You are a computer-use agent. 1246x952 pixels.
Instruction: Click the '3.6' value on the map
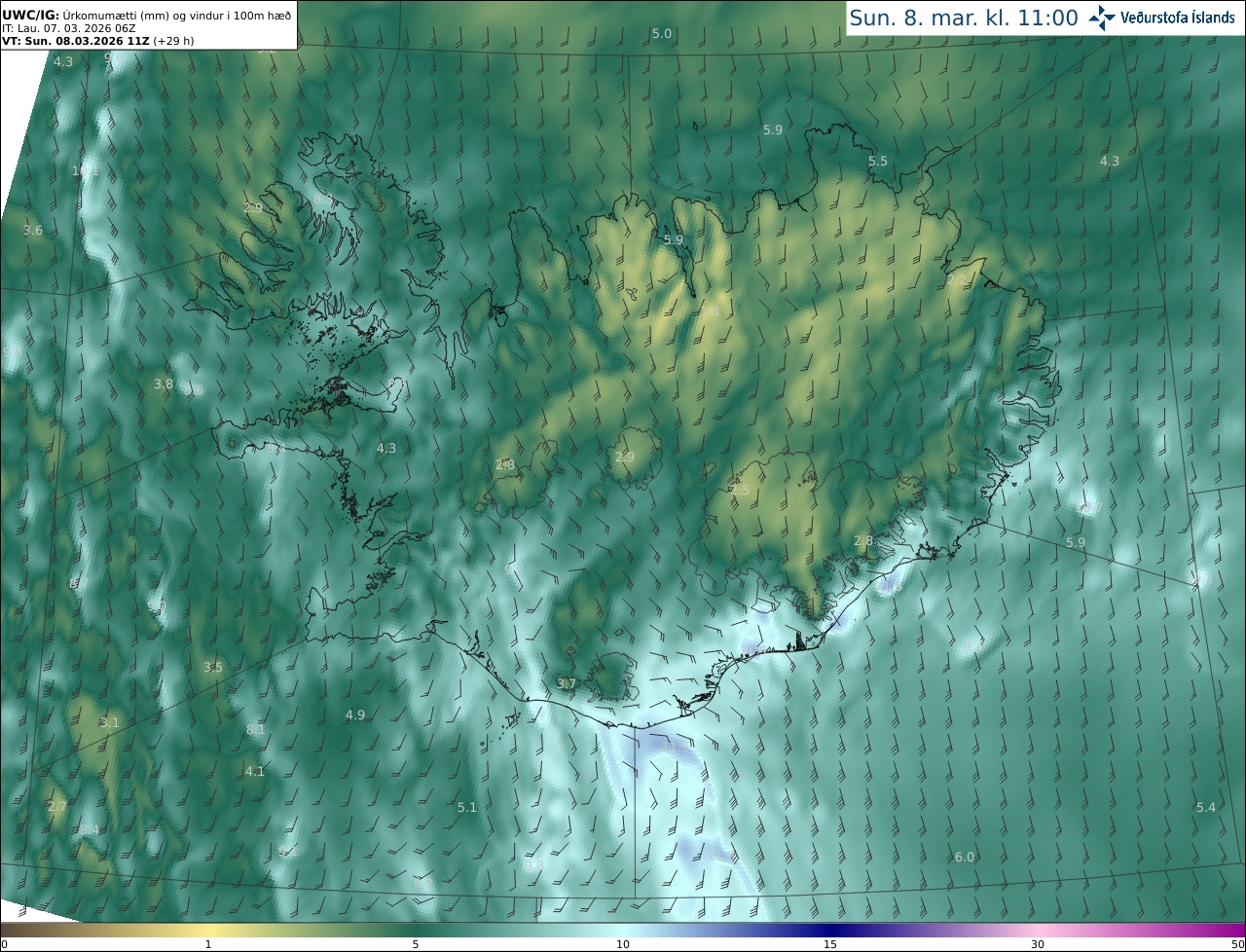(33, 231)
